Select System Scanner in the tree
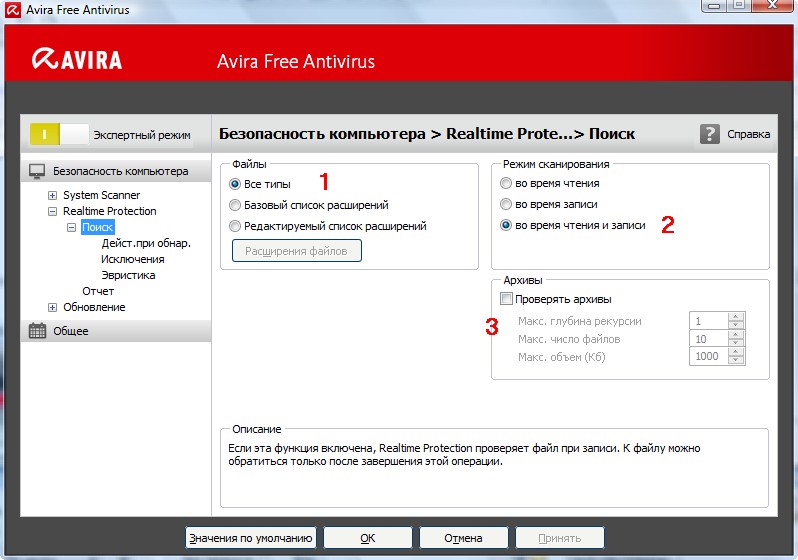The width and height of the screenshot is (798, 560). click(x=101, y=195)
